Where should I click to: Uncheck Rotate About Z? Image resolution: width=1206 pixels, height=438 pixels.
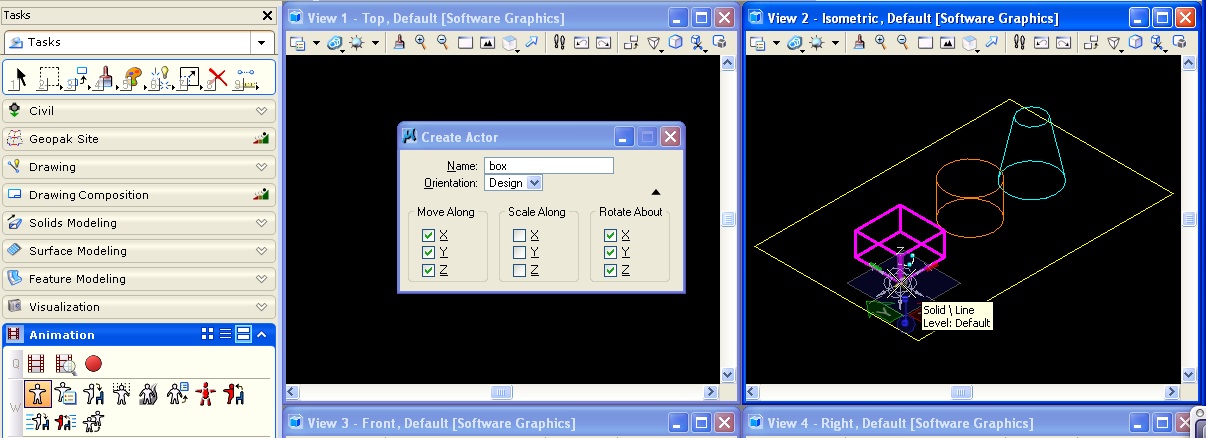click(x=610, y=271)
